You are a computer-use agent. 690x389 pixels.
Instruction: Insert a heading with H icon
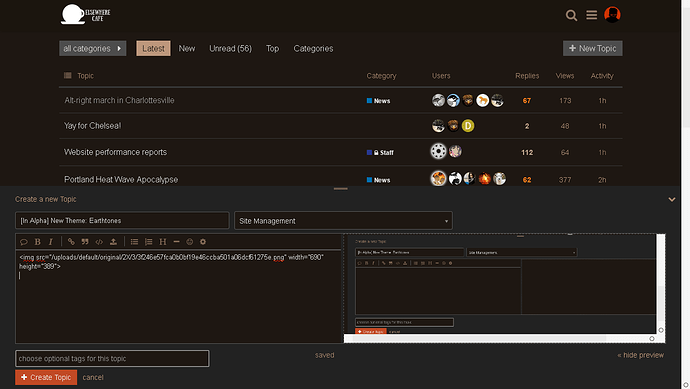coord(163,242)
